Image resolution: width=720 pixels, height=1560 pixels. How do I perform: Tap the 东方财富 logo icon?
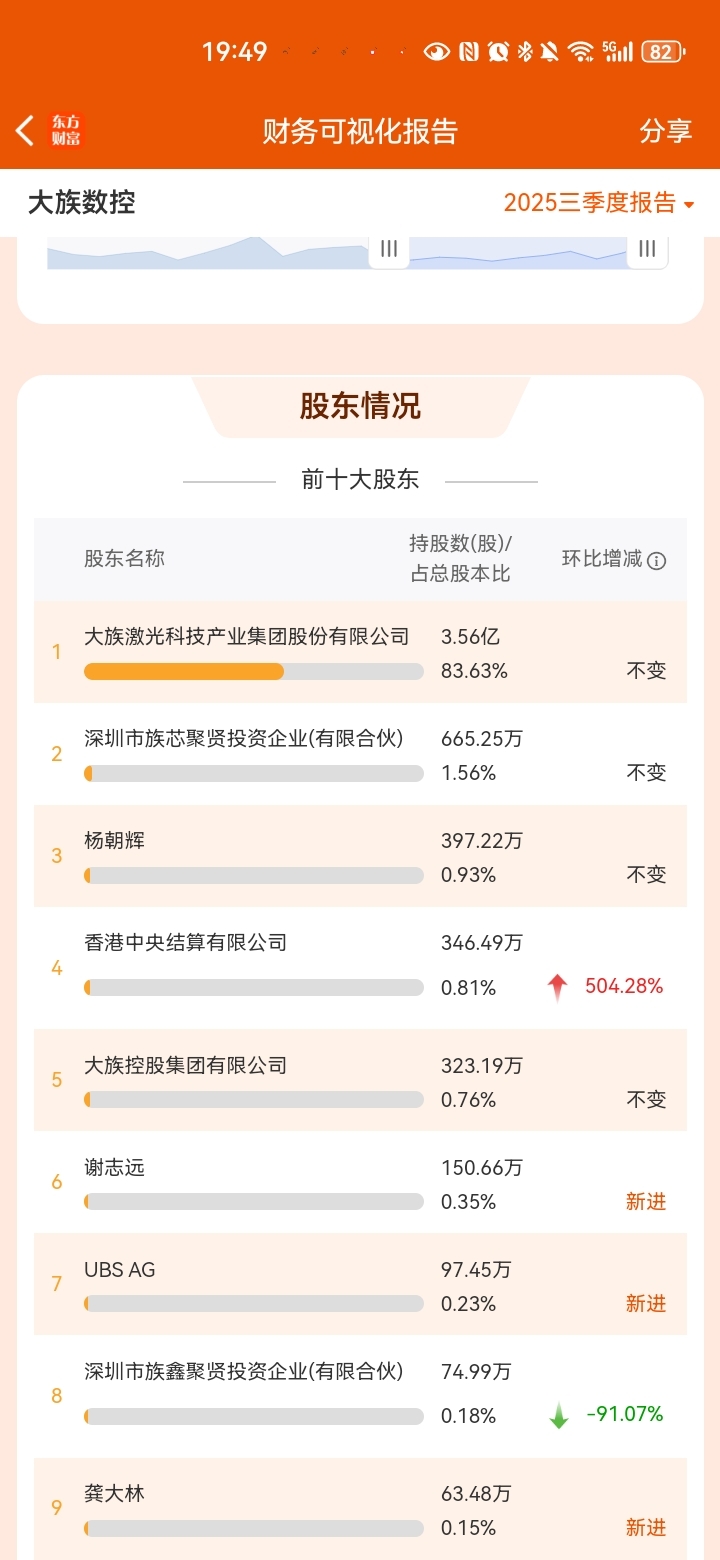[66, 131]
